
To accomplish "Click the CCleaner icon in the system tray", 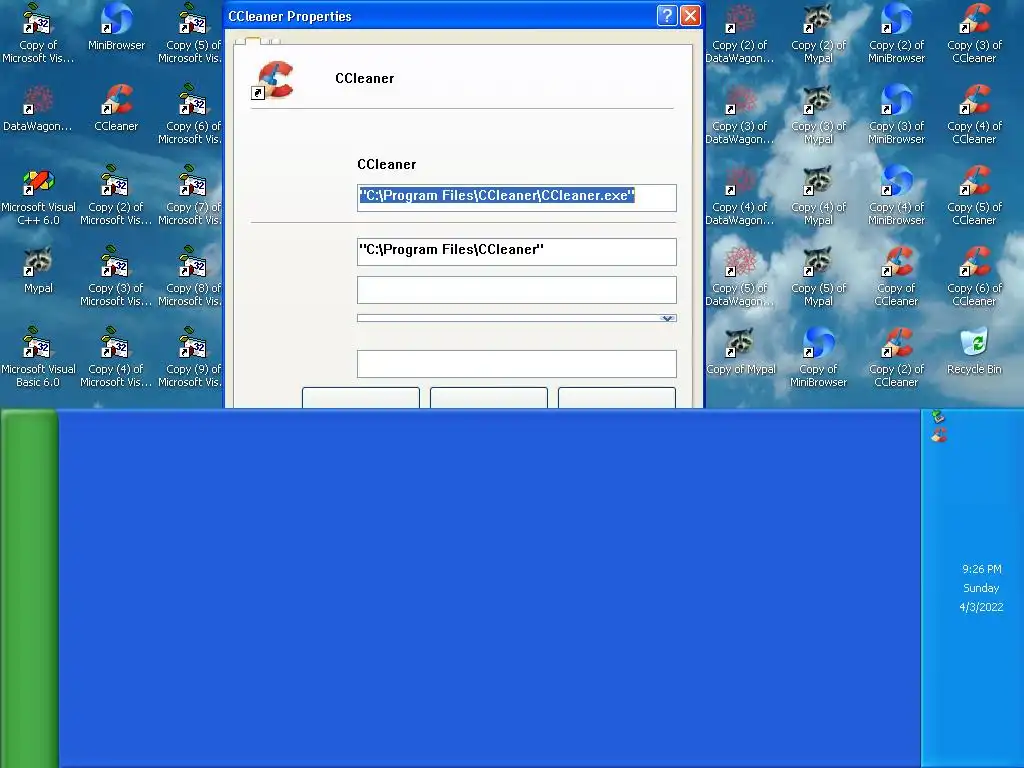I will tap(939, 435).
